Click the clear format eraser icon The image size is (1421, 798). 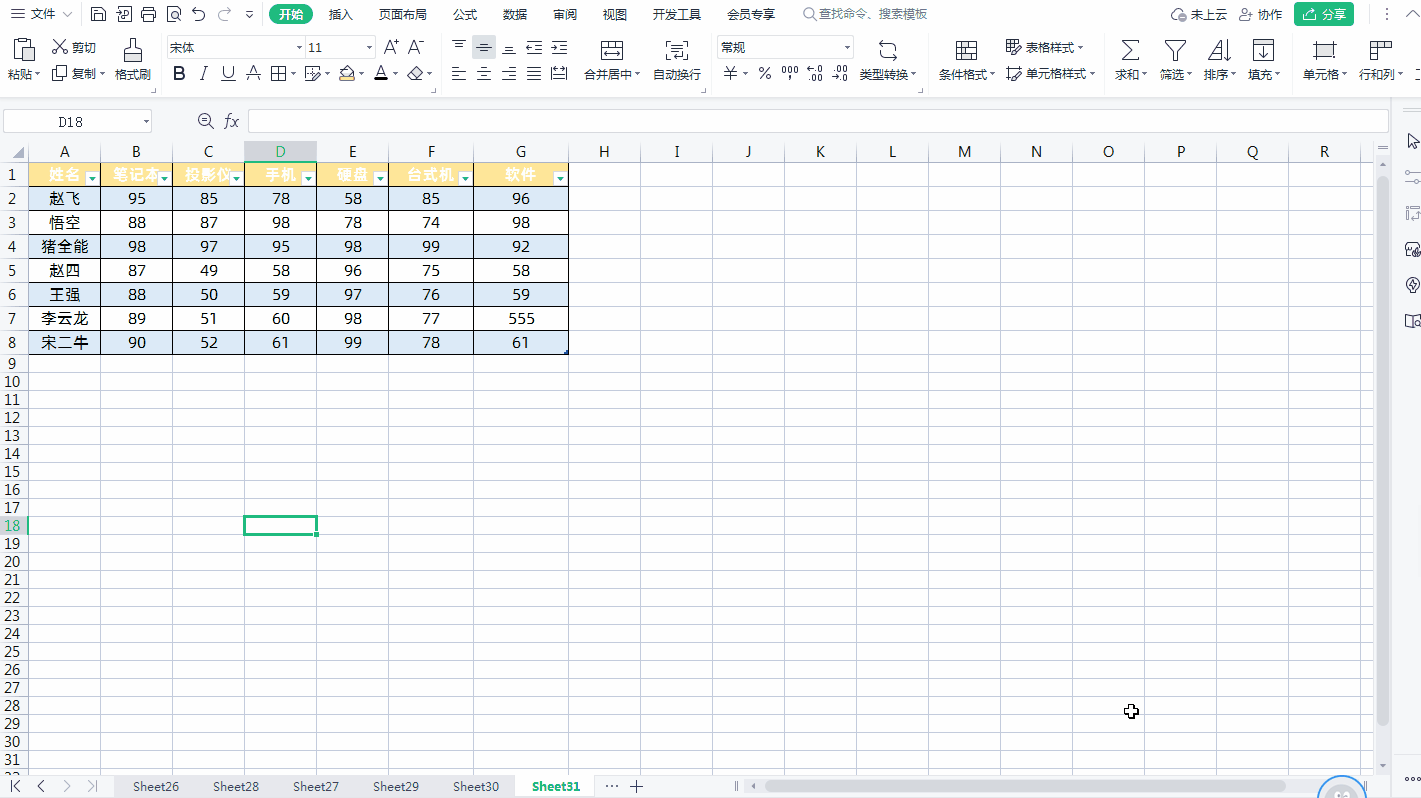coord(416,73)
